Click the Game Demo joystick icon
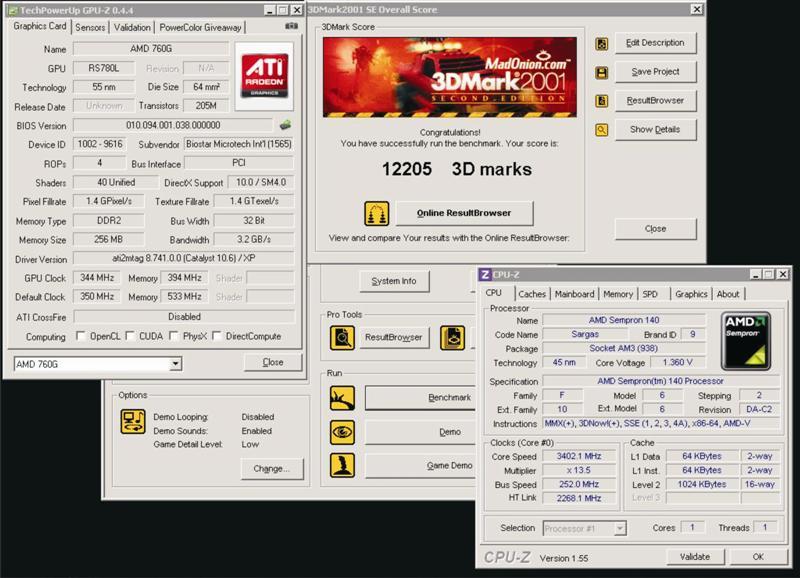 342,465
